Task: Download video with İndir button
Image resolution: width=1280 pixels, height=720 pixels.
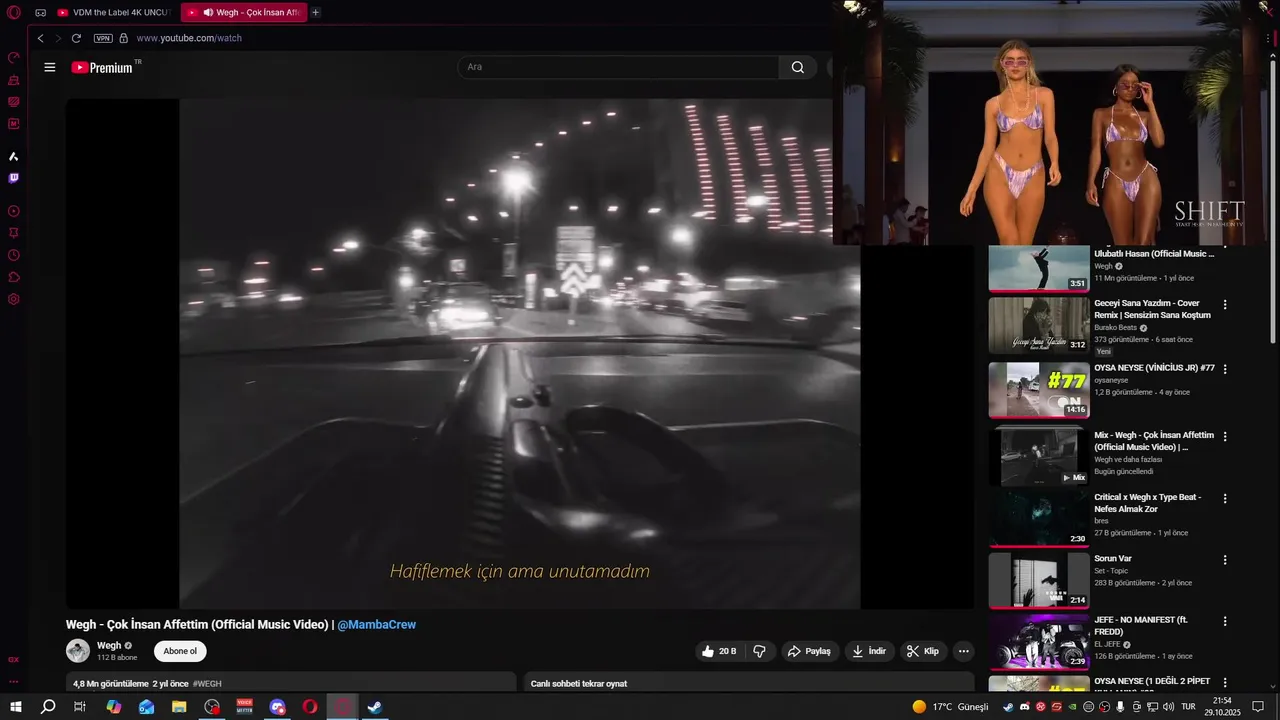Action: point(868,651)
